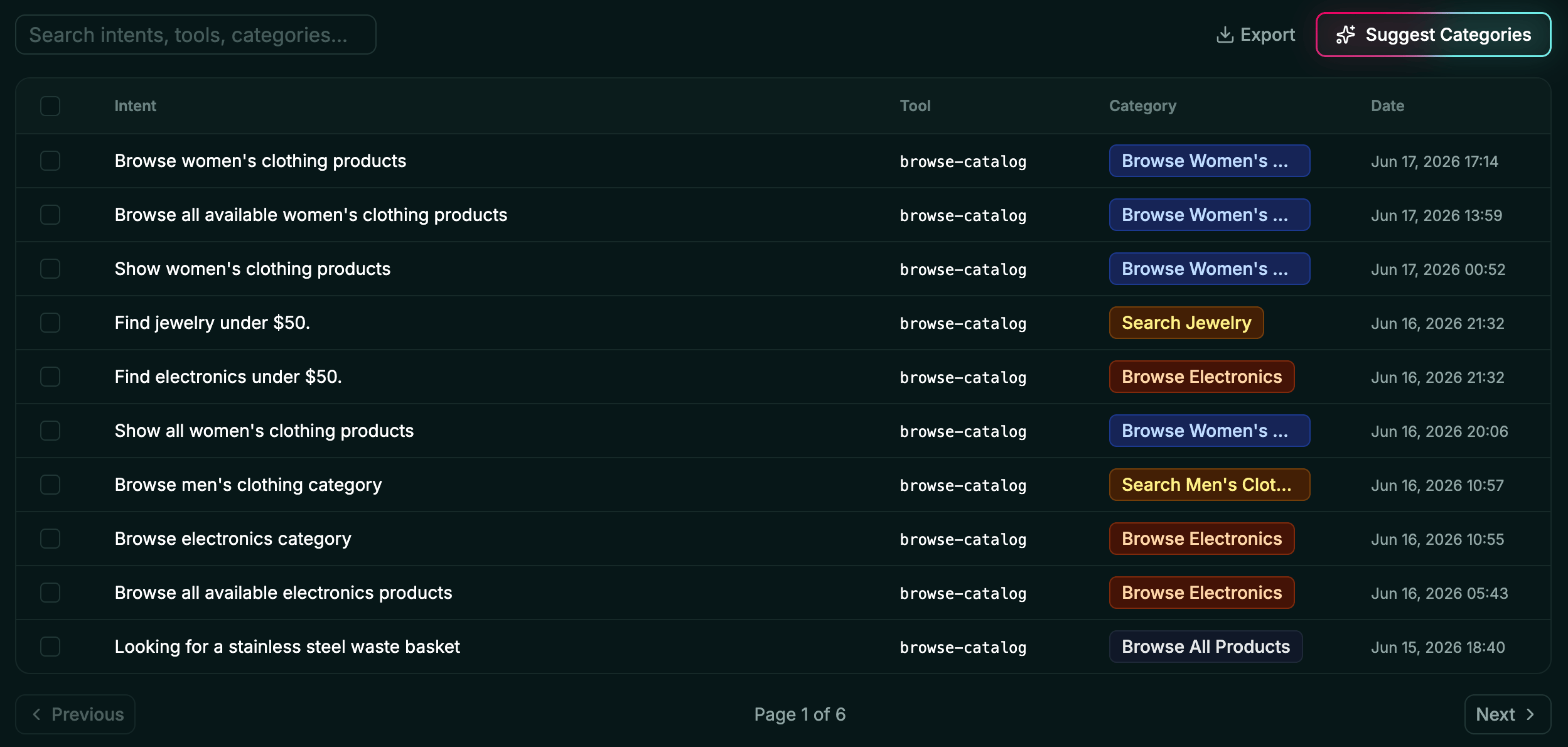Click the Export download icon
Screen dimensions: 1568x747
click(x=1225, y=35)
